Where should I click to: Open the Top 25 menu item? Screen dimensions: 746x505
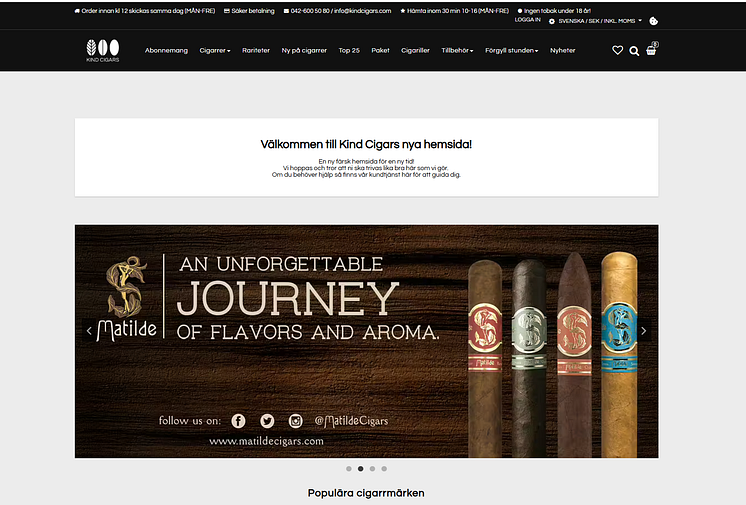coord(349,50)
